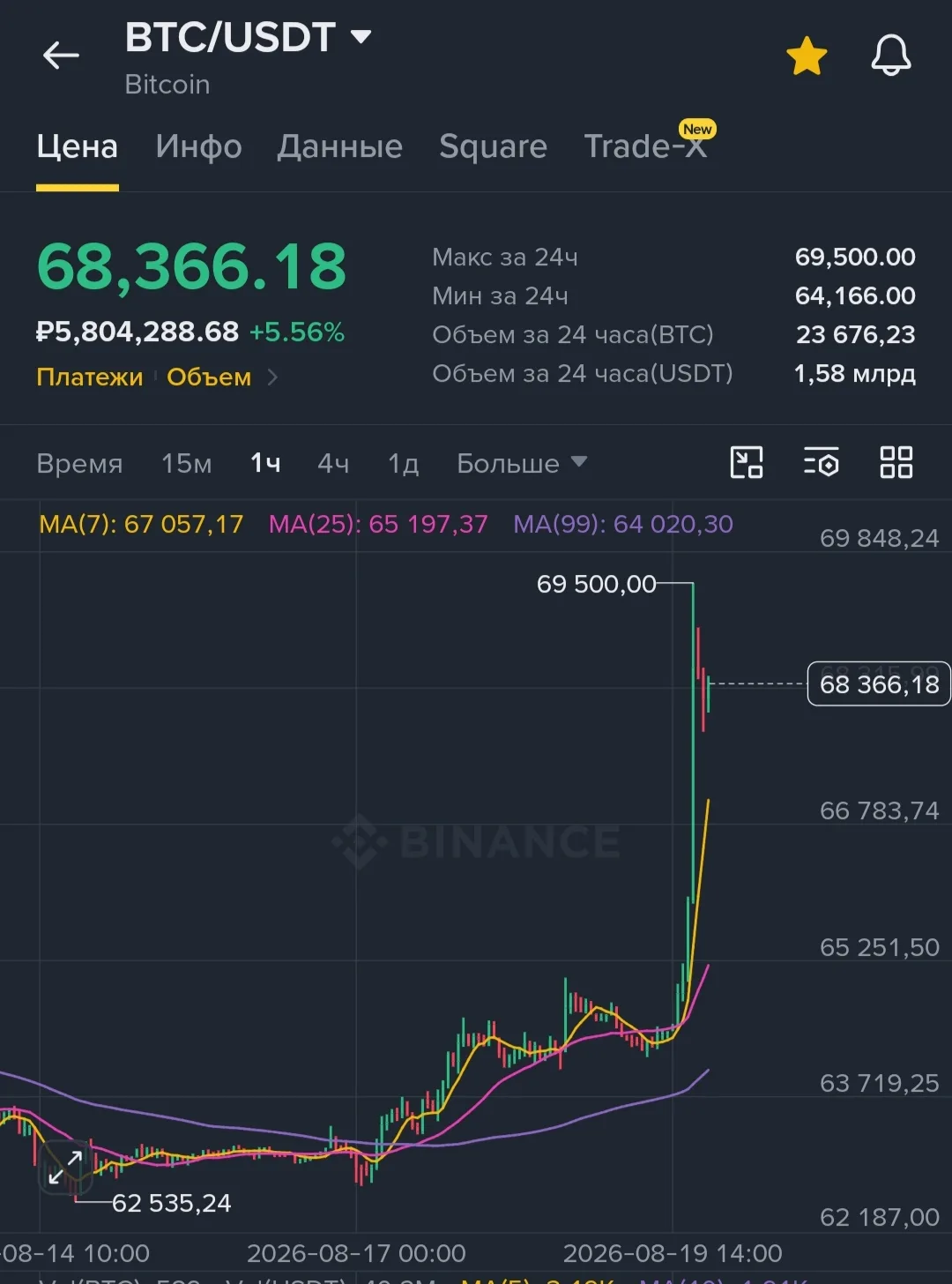Tap the MA(25) indicator value
This screenshot has height=1284, width=952.
378,525
